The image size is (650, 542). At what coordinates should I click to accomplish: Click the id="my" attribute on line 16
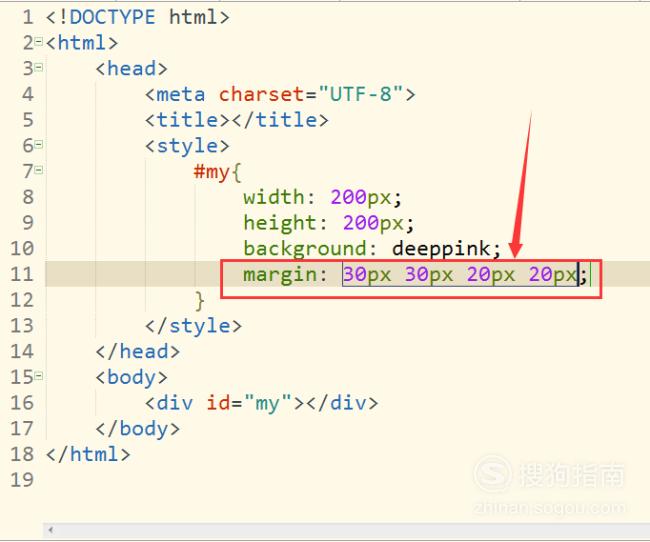(249, 403)
